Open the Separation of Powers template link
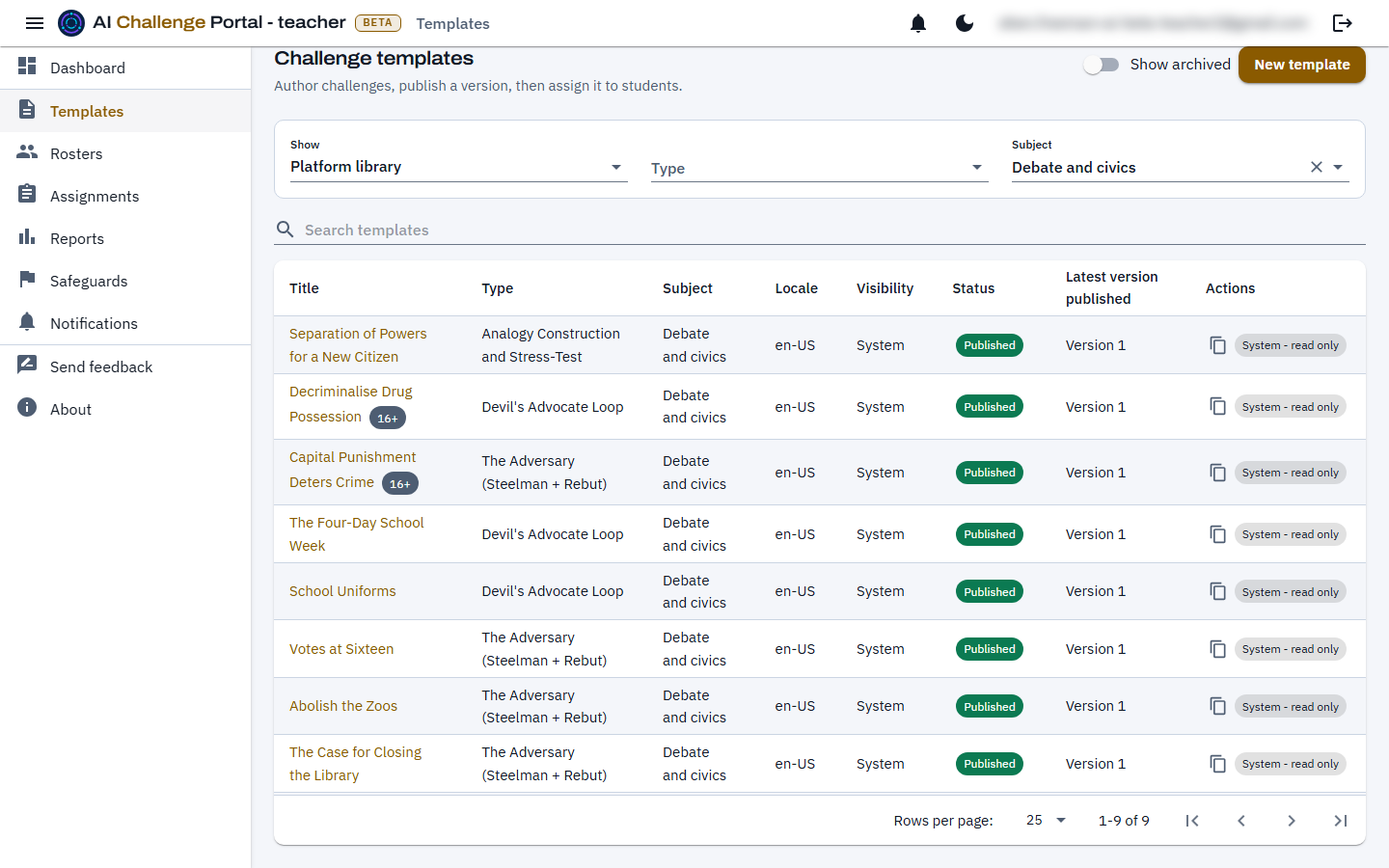Screen dimensions: 1389x868 pos(358,345)
